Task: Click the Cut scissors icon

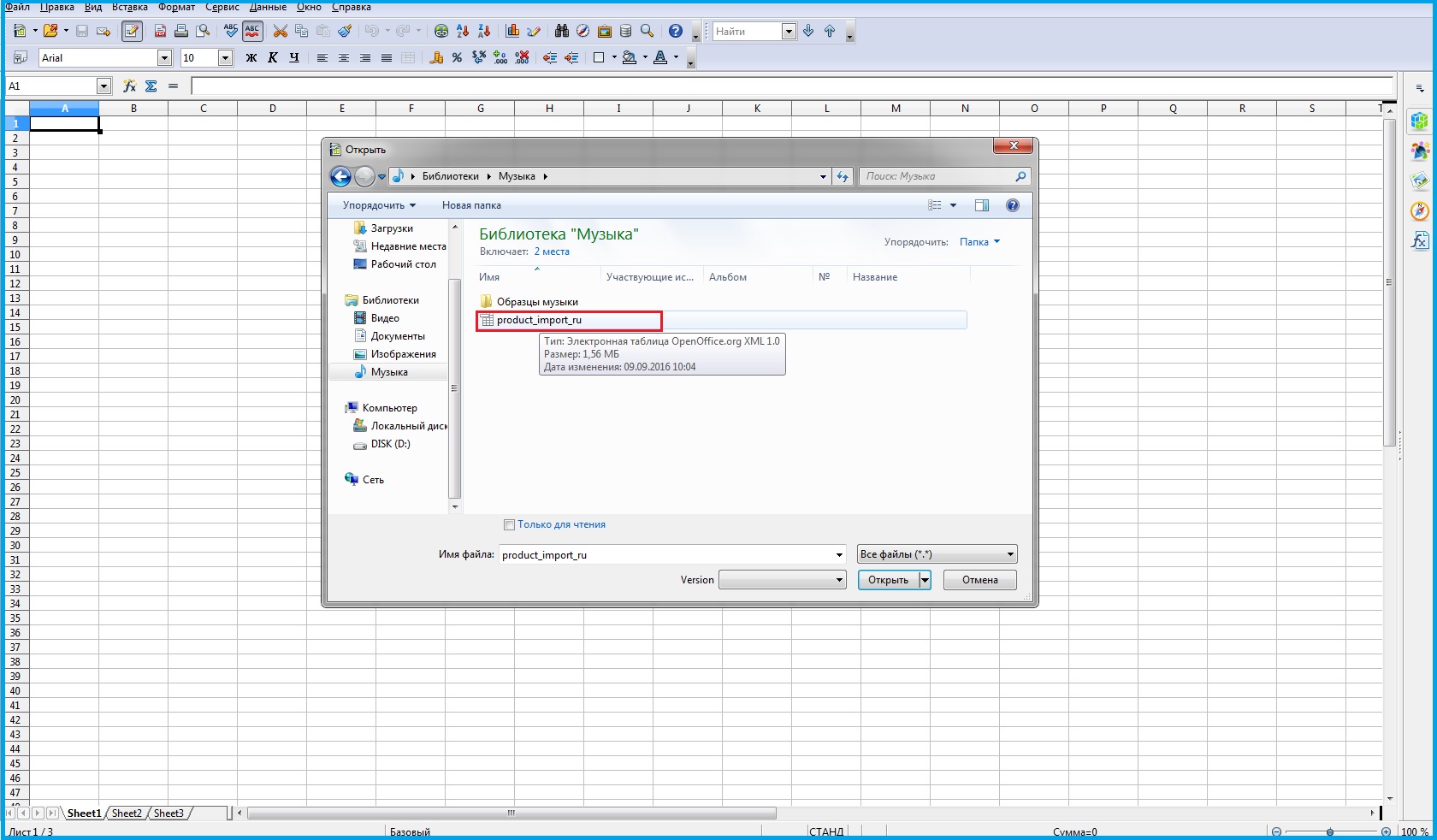Action: click(280, 32)
